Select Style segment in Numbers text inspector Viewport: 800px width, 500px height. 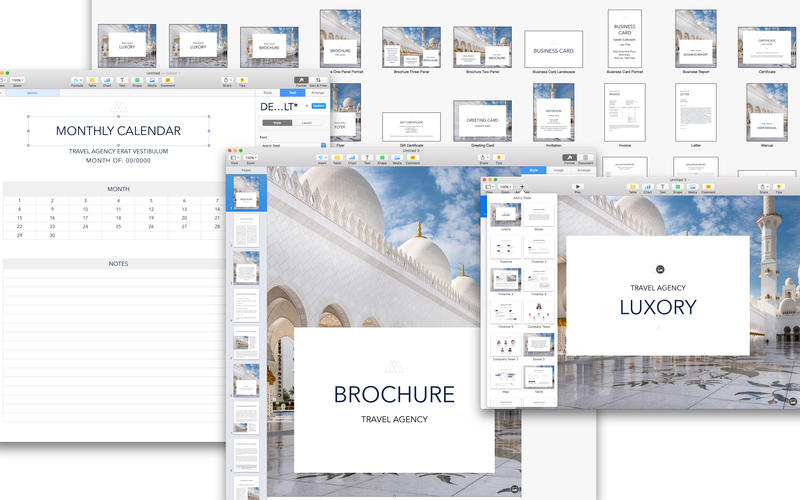[x=277, y=123]
